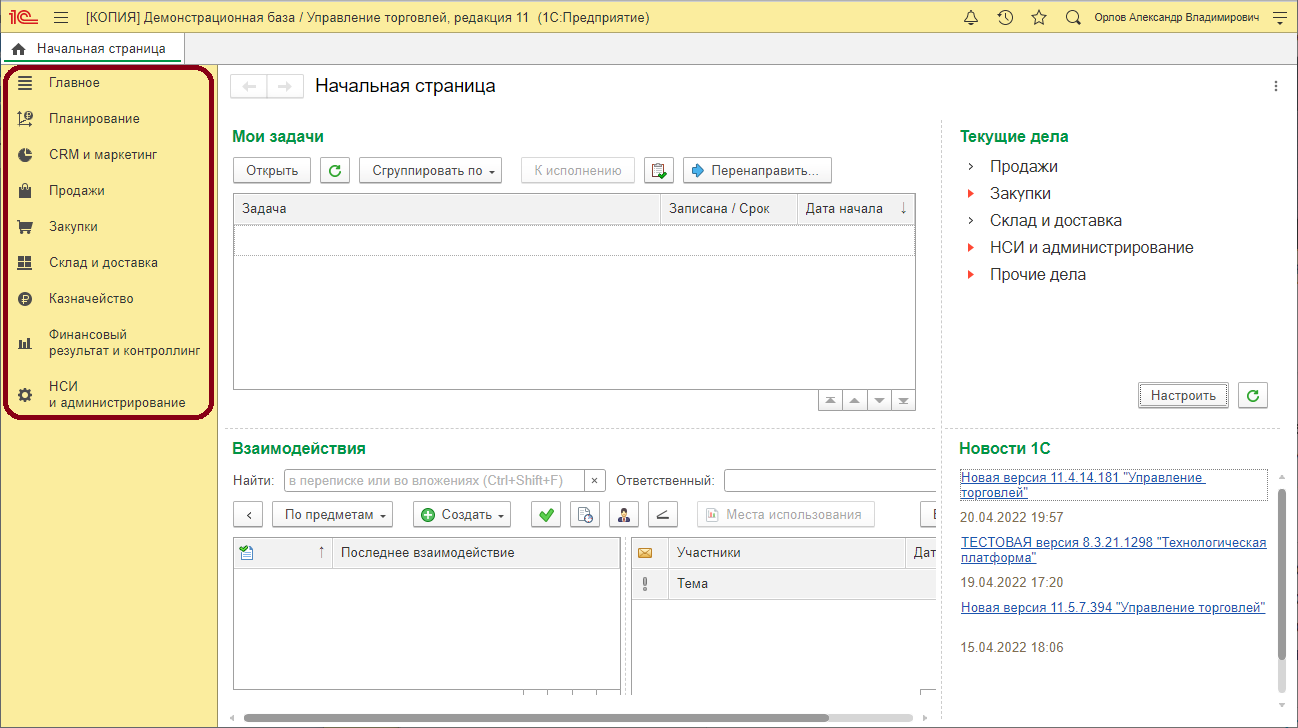Image resolution: width=1298 pixels, height=728 pixels.
Task: Open the favorites star icon
Action: [x=1038, y=16]
